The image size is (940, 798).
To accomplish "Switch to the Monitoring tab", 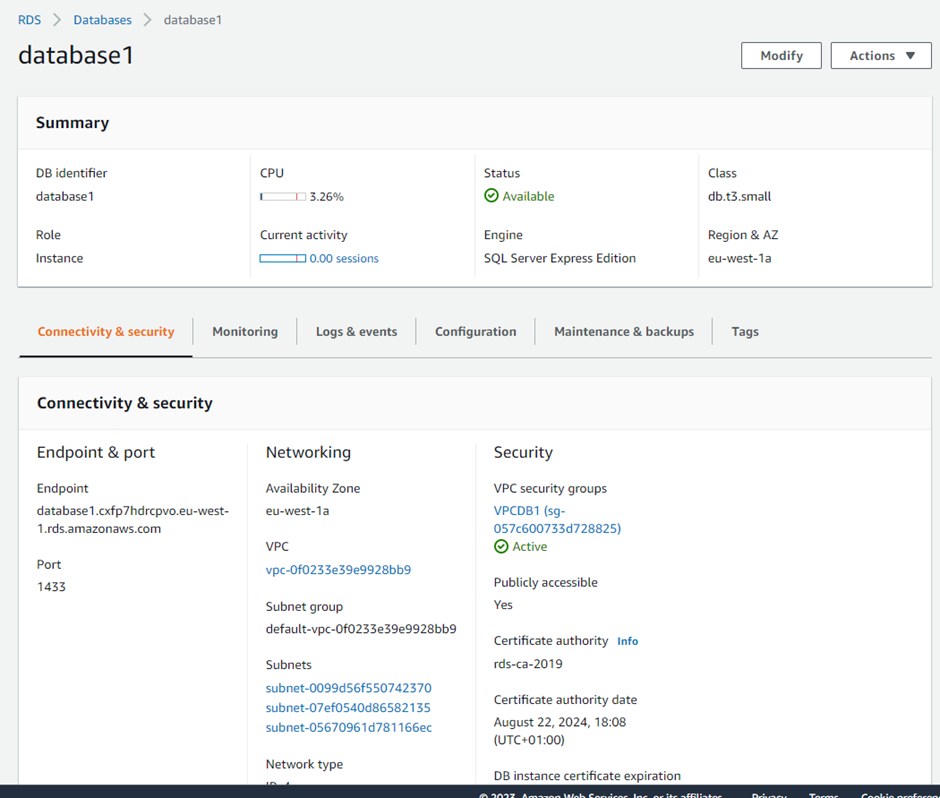I will tap(245, 332).
